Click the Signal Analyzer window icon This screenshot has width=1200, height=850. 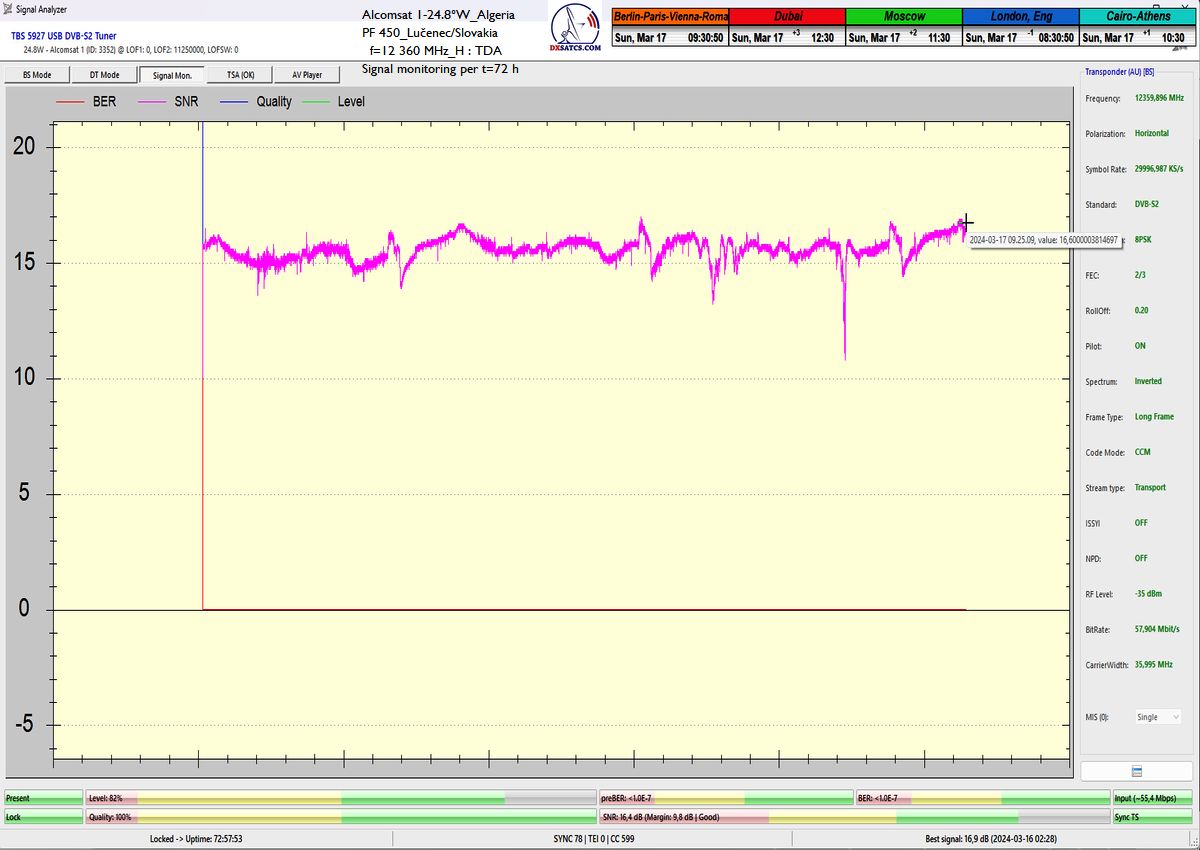coord(8,9)
